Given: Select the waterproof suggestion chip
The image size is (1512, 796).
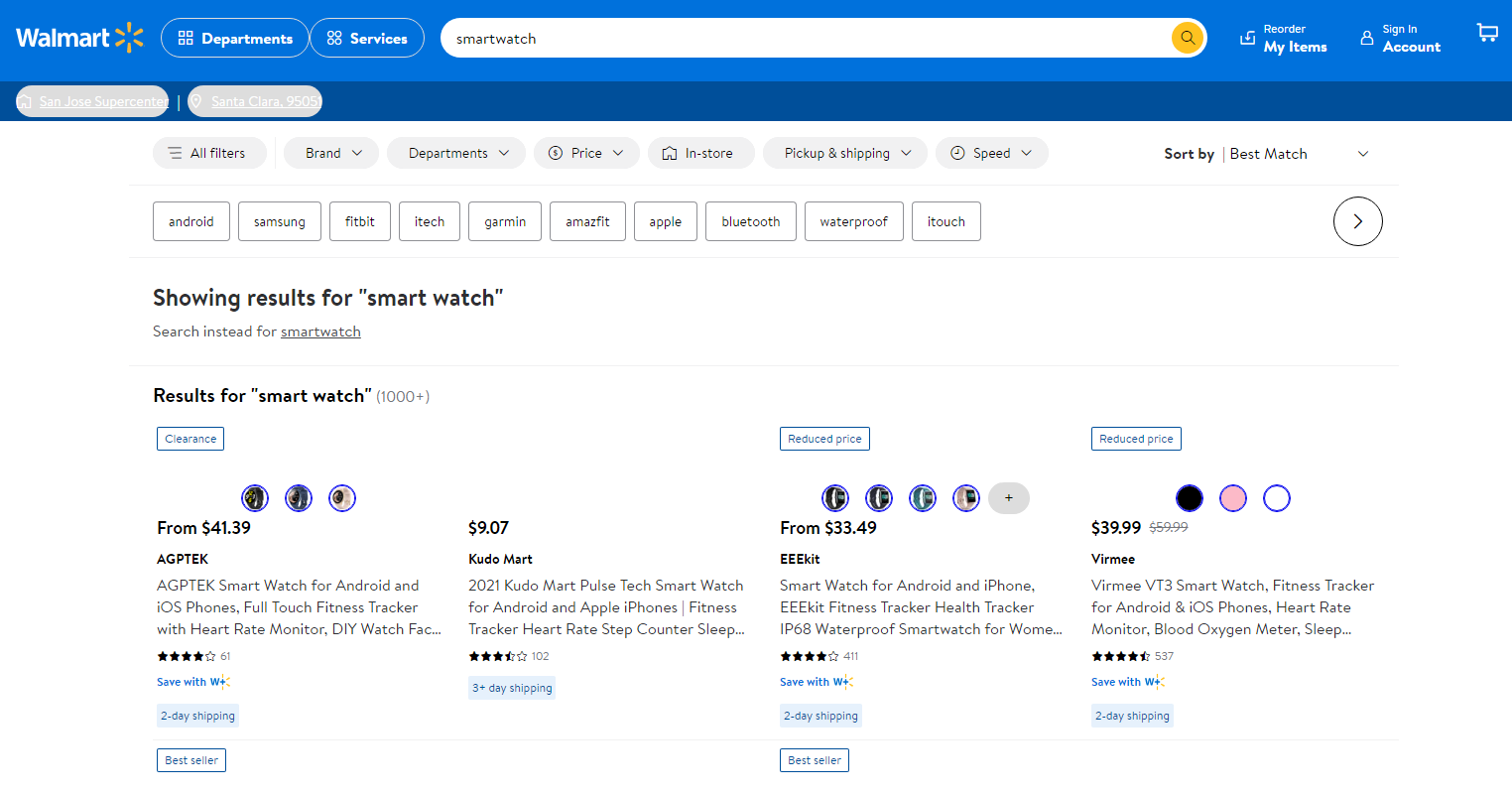Looking at the screenshot, I should tap(854, 221).
